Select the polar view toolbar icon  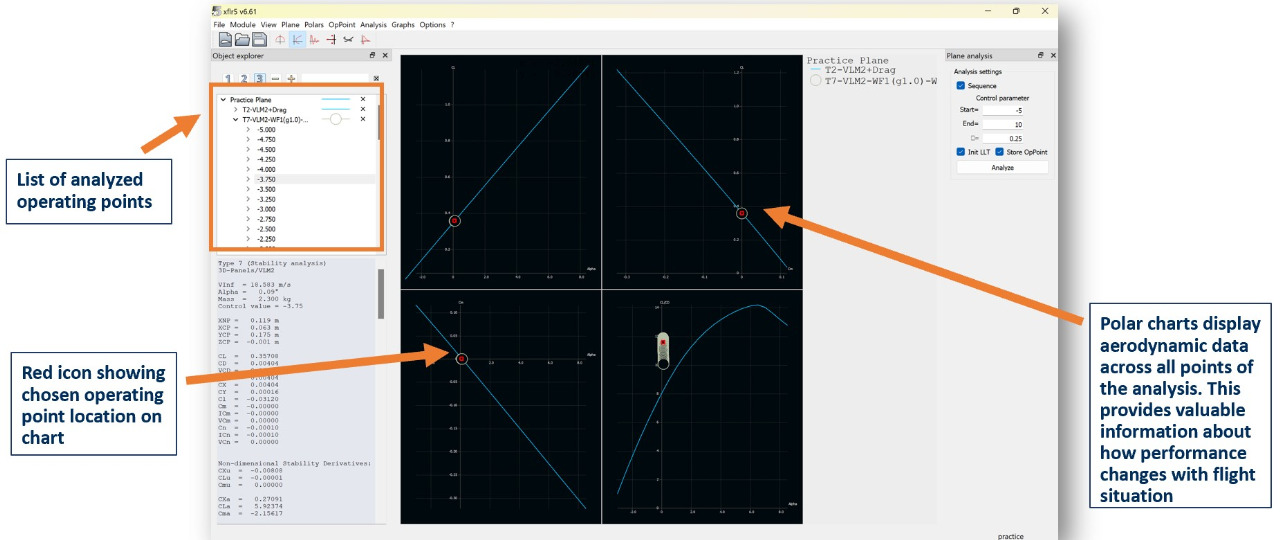pyautogui.click(x=297, y=40)
